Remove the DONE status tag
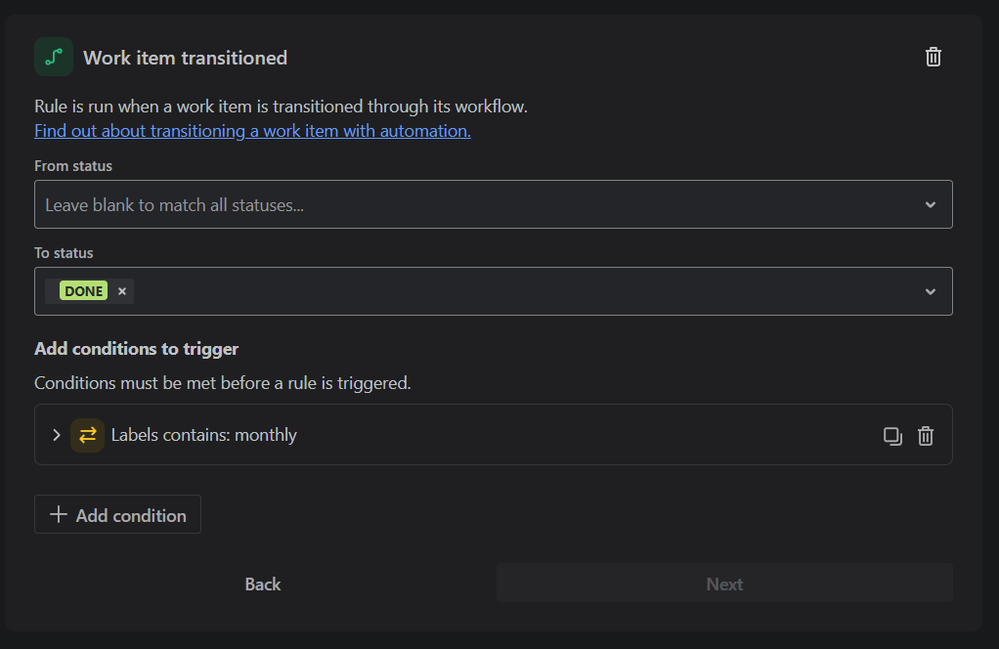Screen dimensions: 999x649 pos(122,291)
